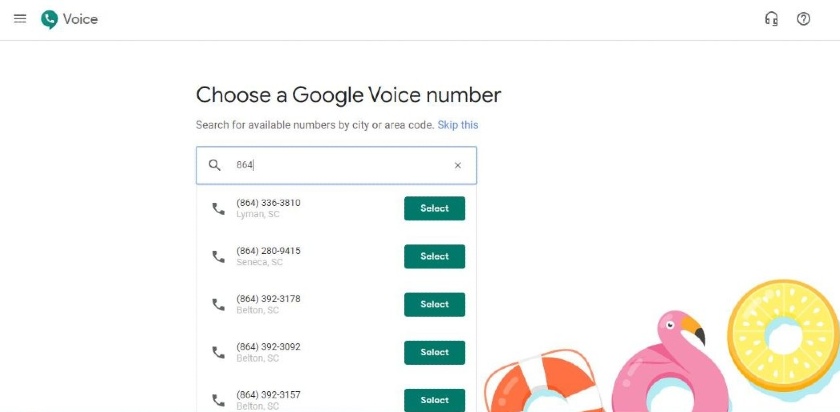Open the headset calls support icon
This screenshot has height=412, width=840.
(771, 19)
